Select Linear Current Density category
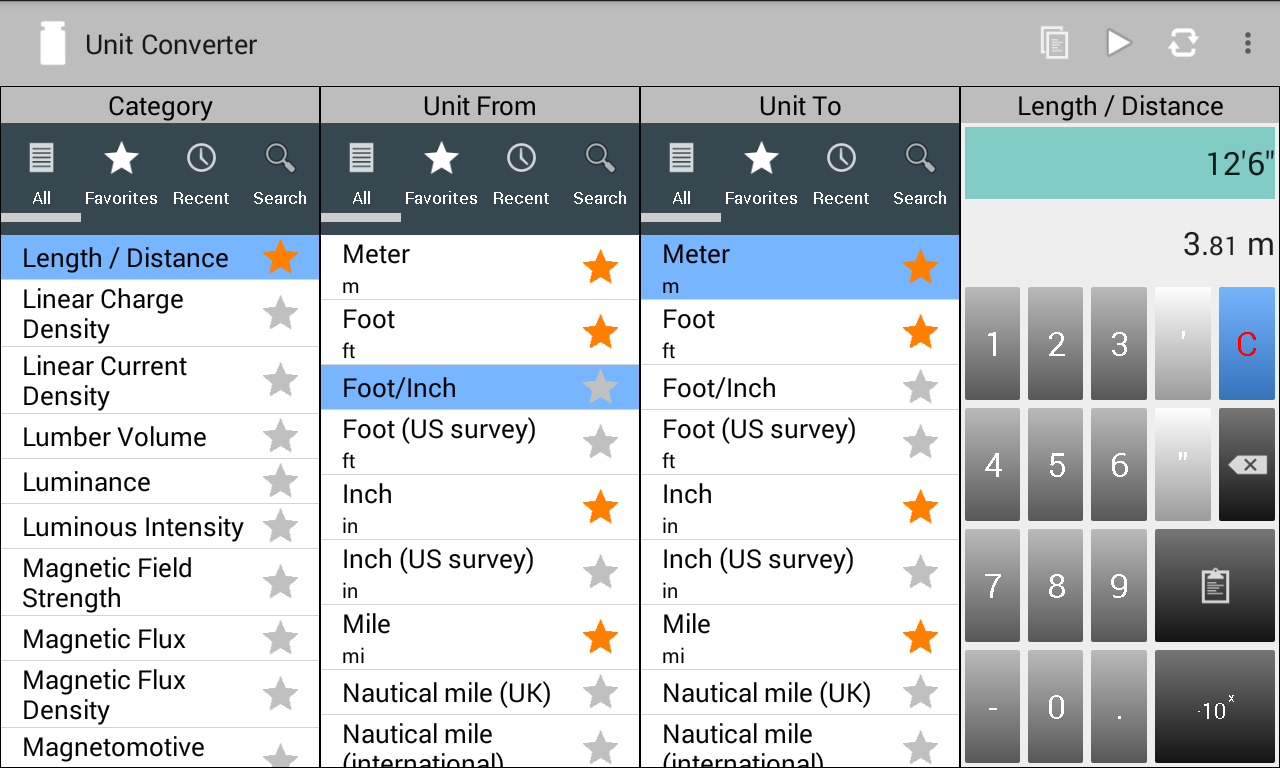1280x768 pixels. click(x=160, y=380)
